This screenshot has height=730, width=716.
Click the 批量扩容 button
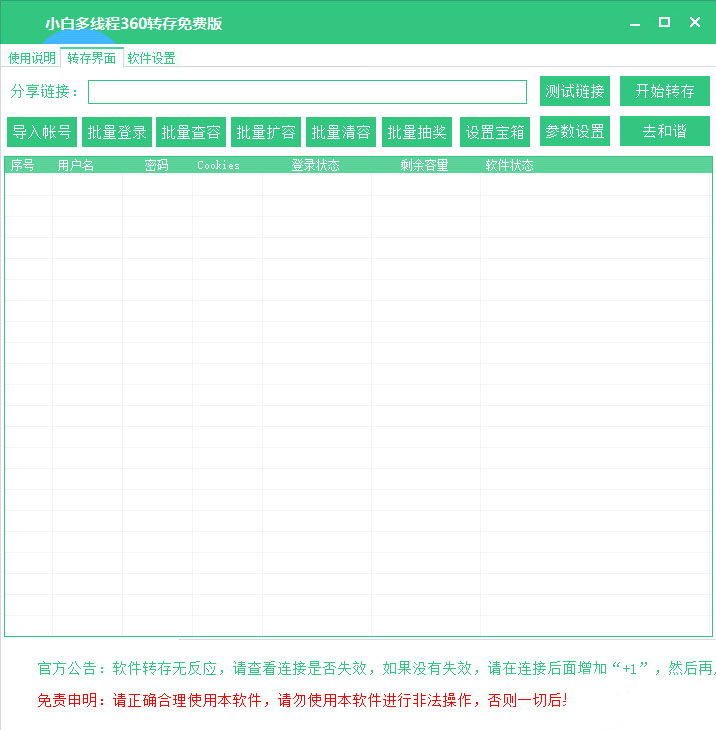tap(266, 132)
